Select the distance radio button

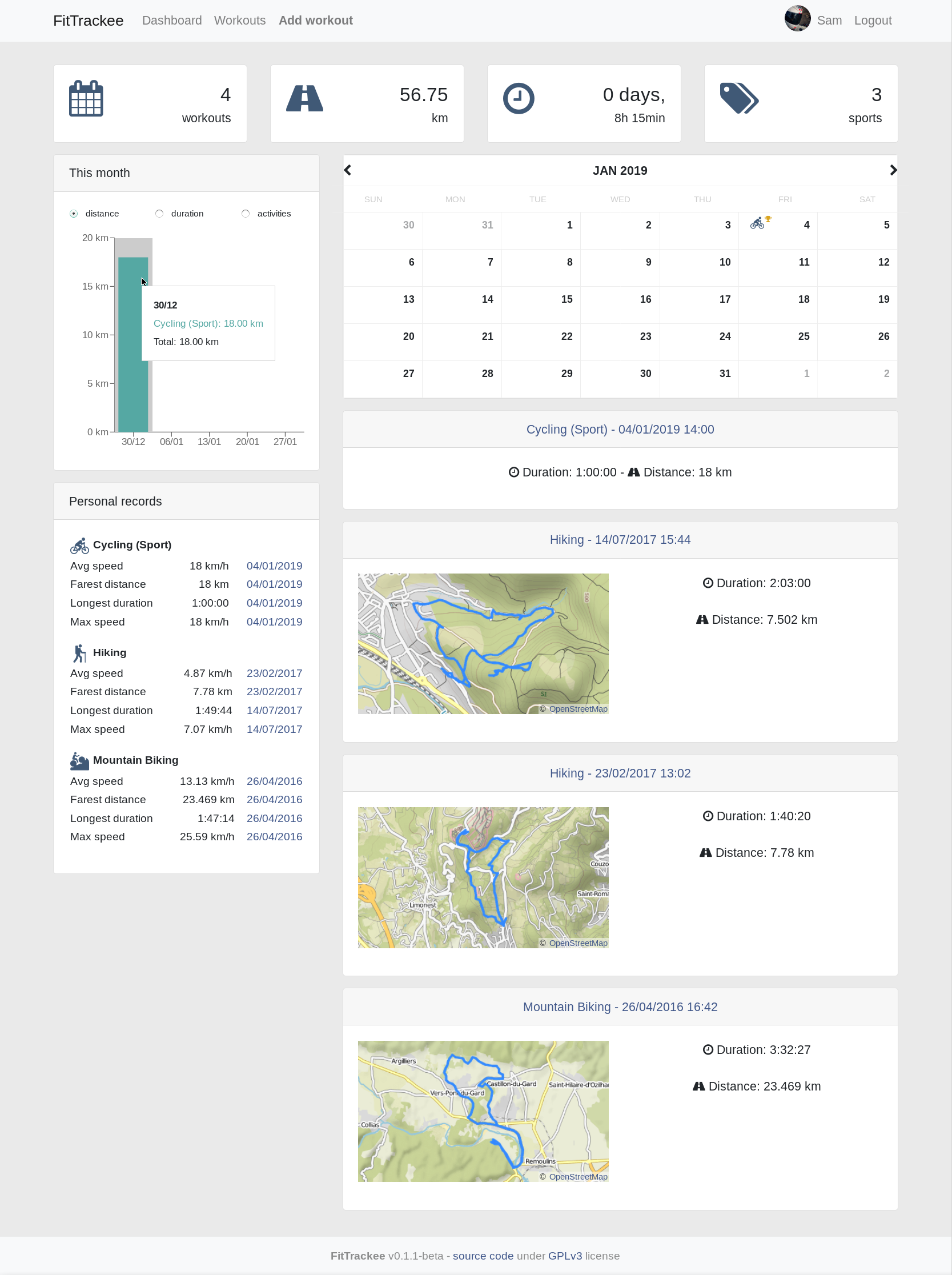point(74,214)
